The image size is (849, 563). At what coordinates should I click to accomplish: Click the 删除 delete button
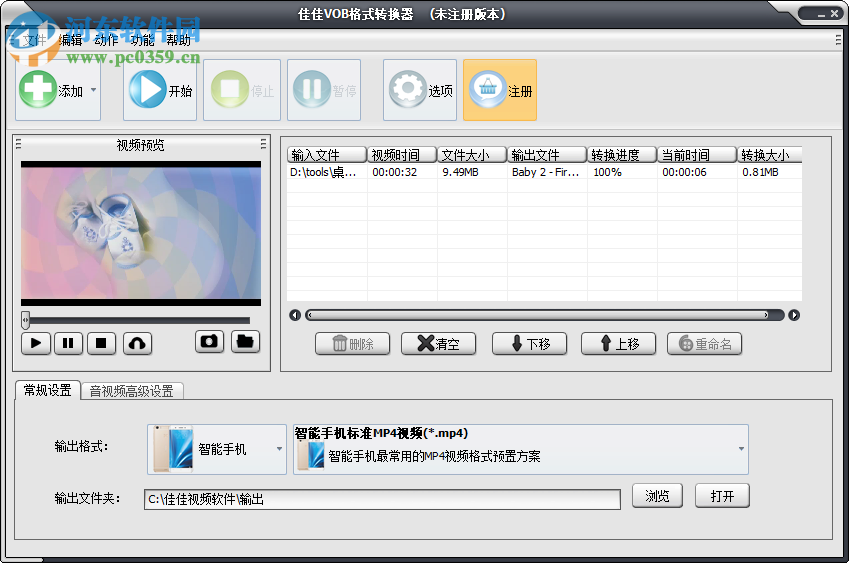click(352, 344)
